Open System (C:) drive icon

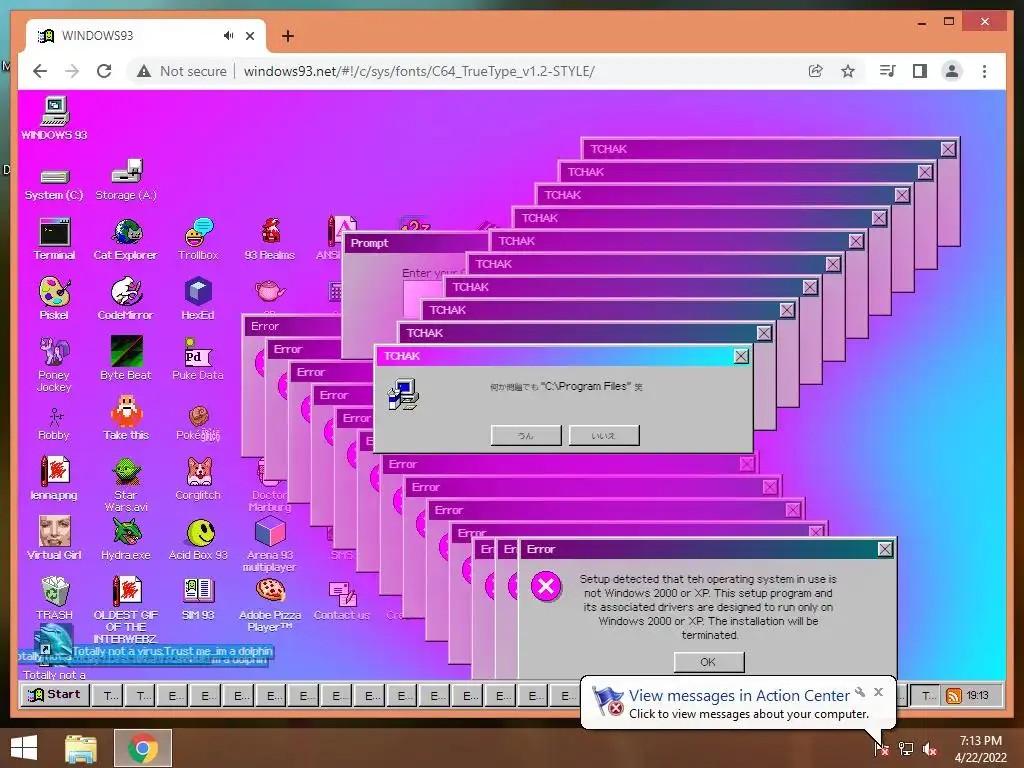(x=54, y=184)
